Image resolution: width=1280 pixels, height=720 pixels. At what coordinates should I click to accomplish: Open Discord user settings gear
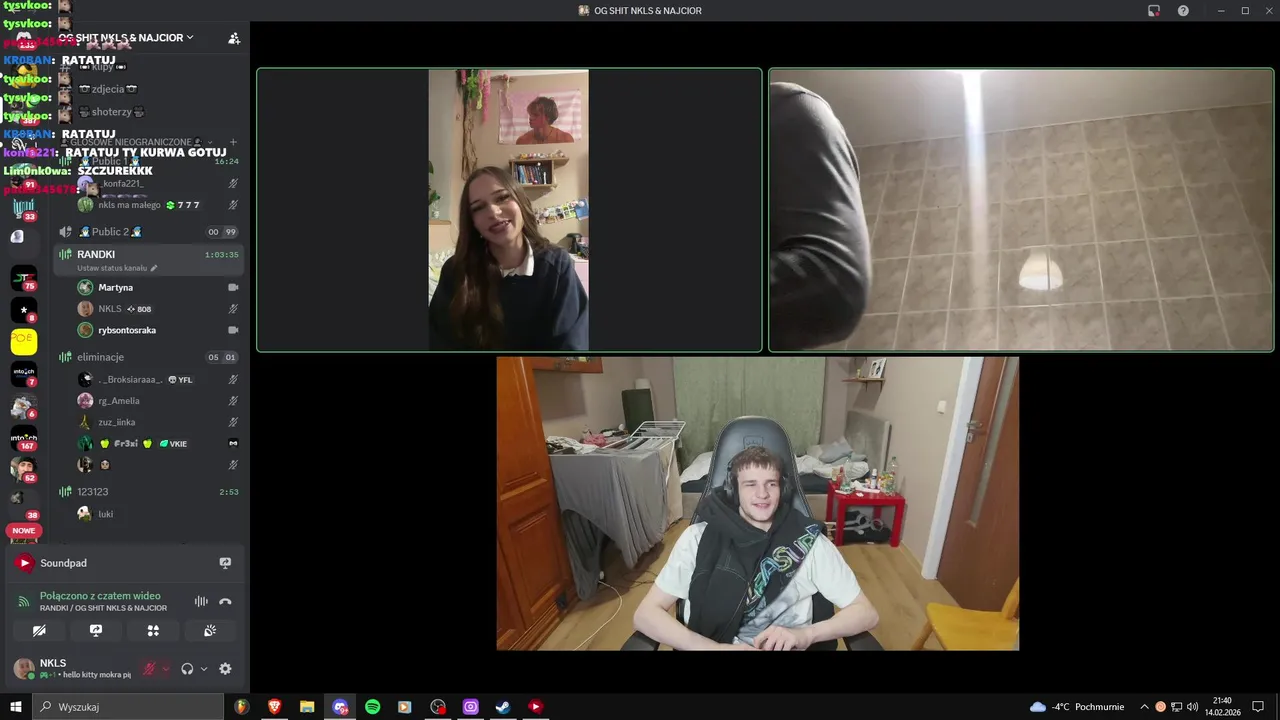click(x=225, y=669)
